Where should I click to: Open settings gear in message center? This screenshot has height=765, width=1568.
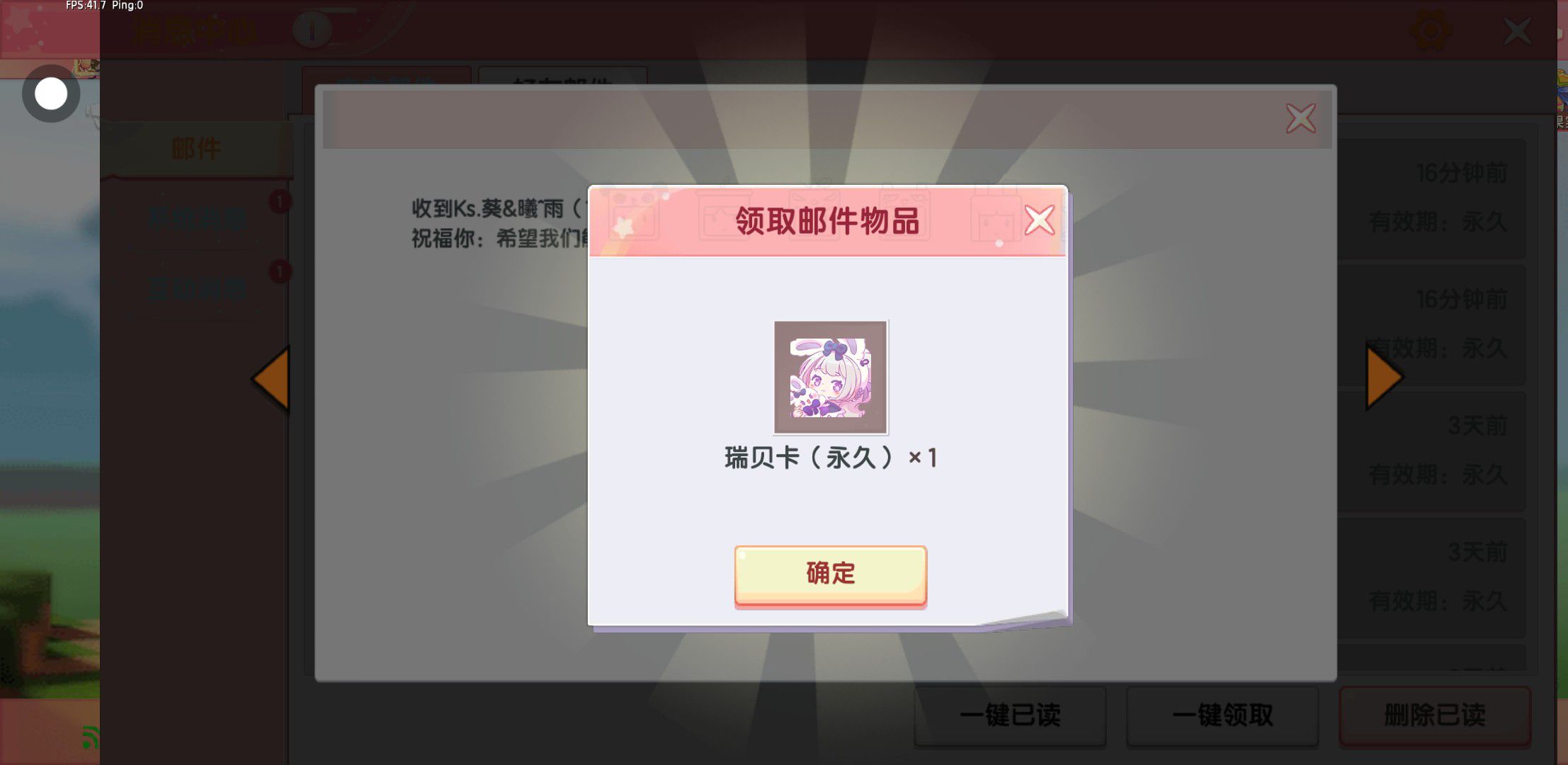(1430, 30)
